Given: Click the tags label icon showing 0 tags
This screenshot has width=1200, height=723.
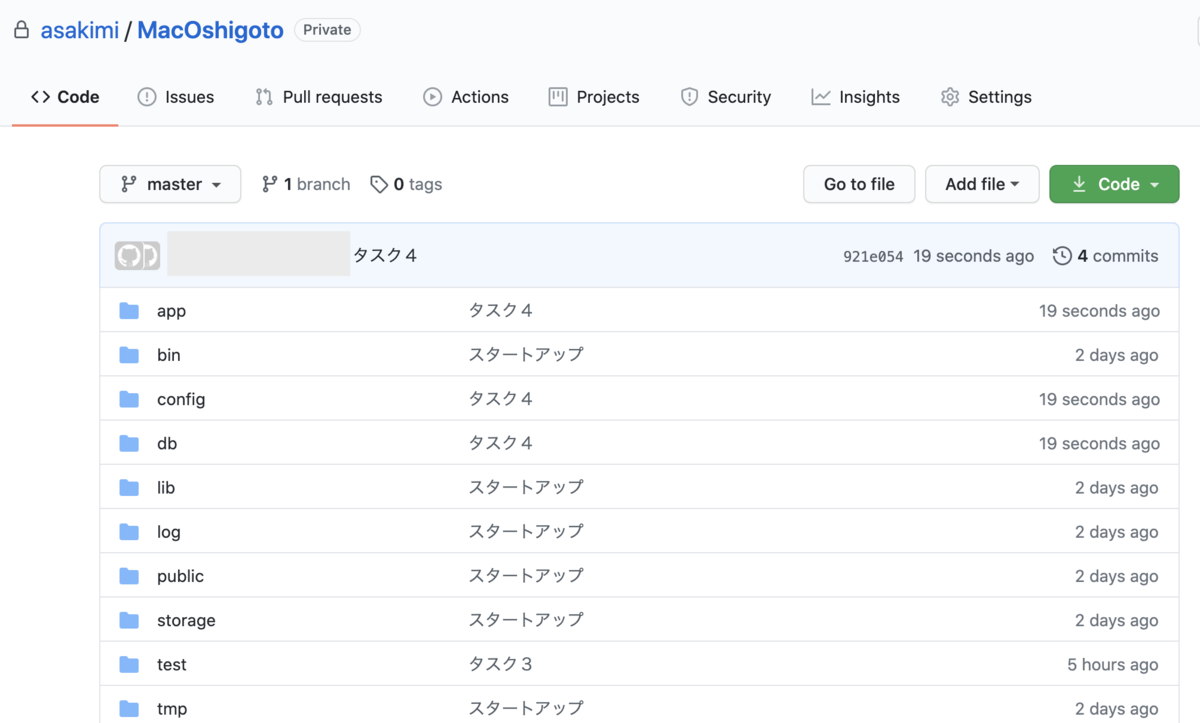Looking at the screenshot, I should [380, 184].
